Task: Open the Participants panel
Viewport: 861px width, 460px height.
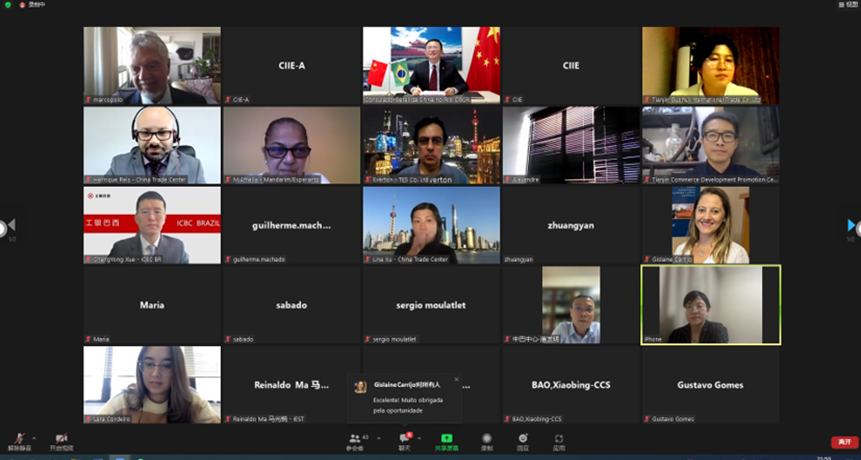Action: (354, 439)
